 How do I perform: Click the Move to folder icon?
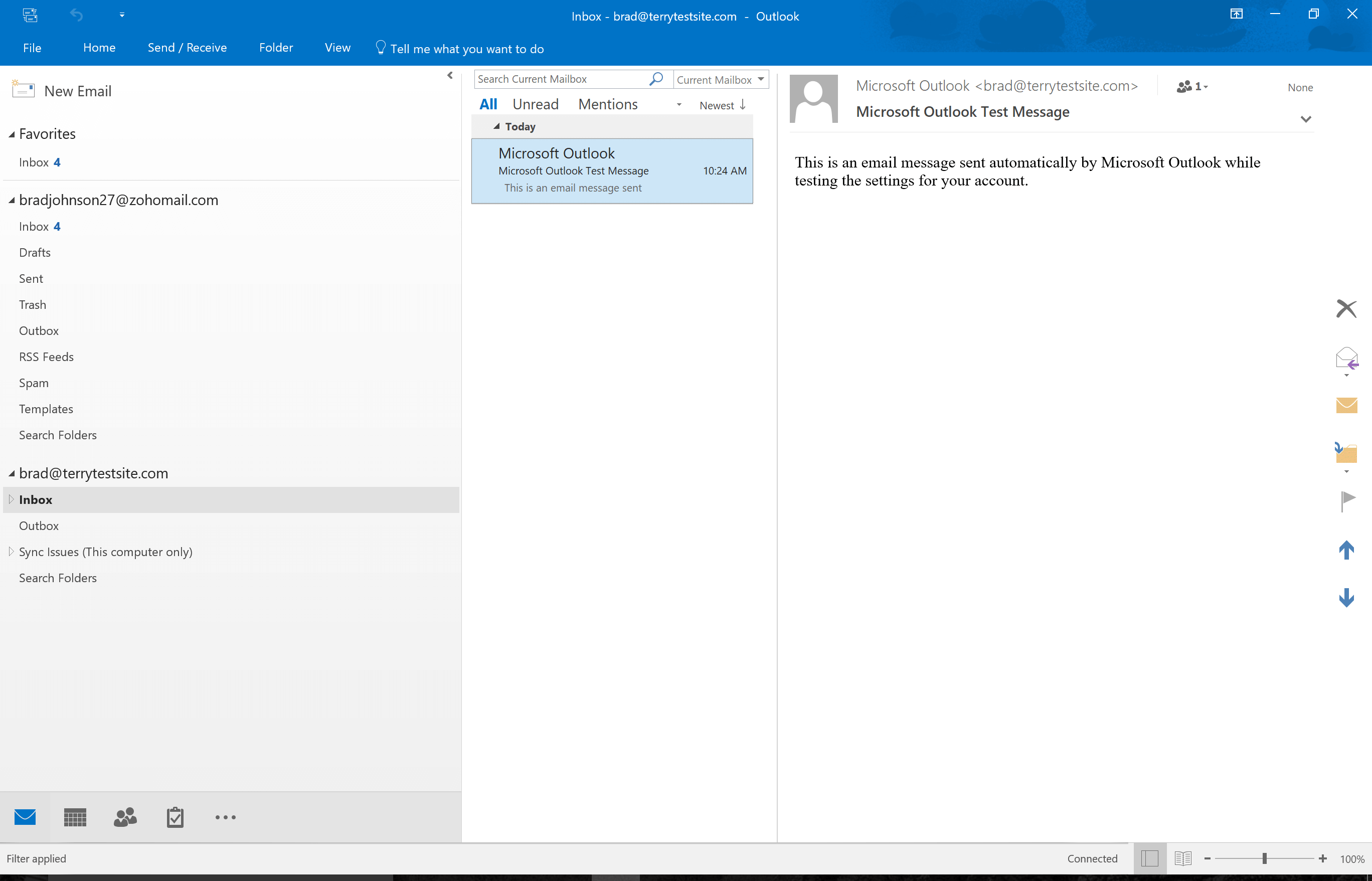click(1346, 452)
